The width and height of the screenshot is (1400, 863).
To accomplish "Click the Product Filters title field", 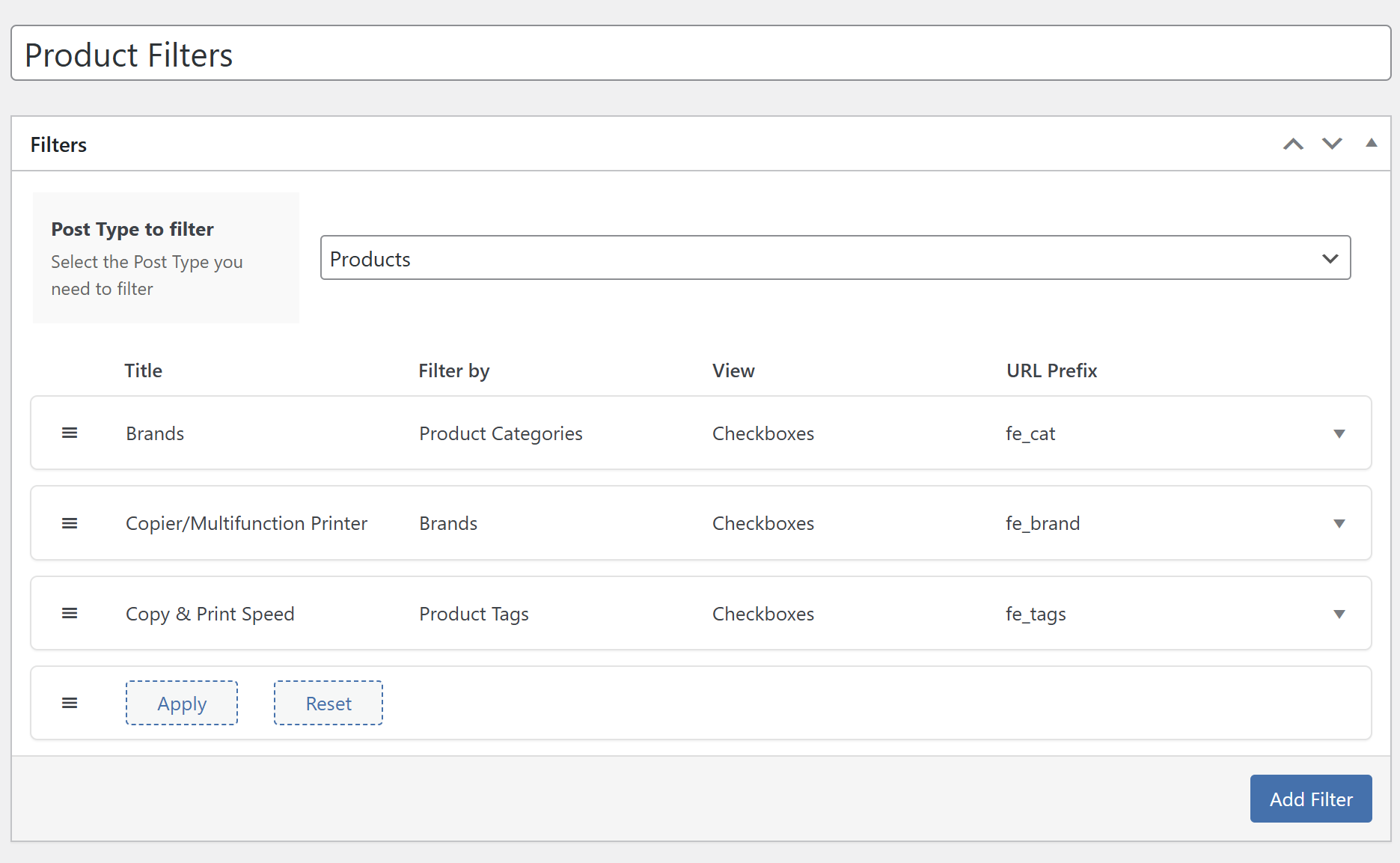I will [x=700, y=53].
